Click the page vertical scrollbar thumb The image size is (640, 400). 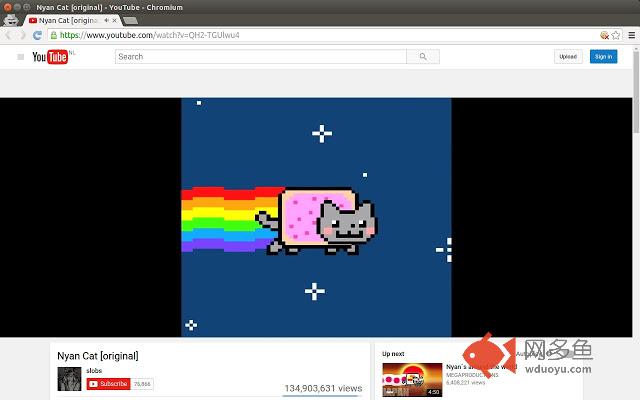click(636, 92)
